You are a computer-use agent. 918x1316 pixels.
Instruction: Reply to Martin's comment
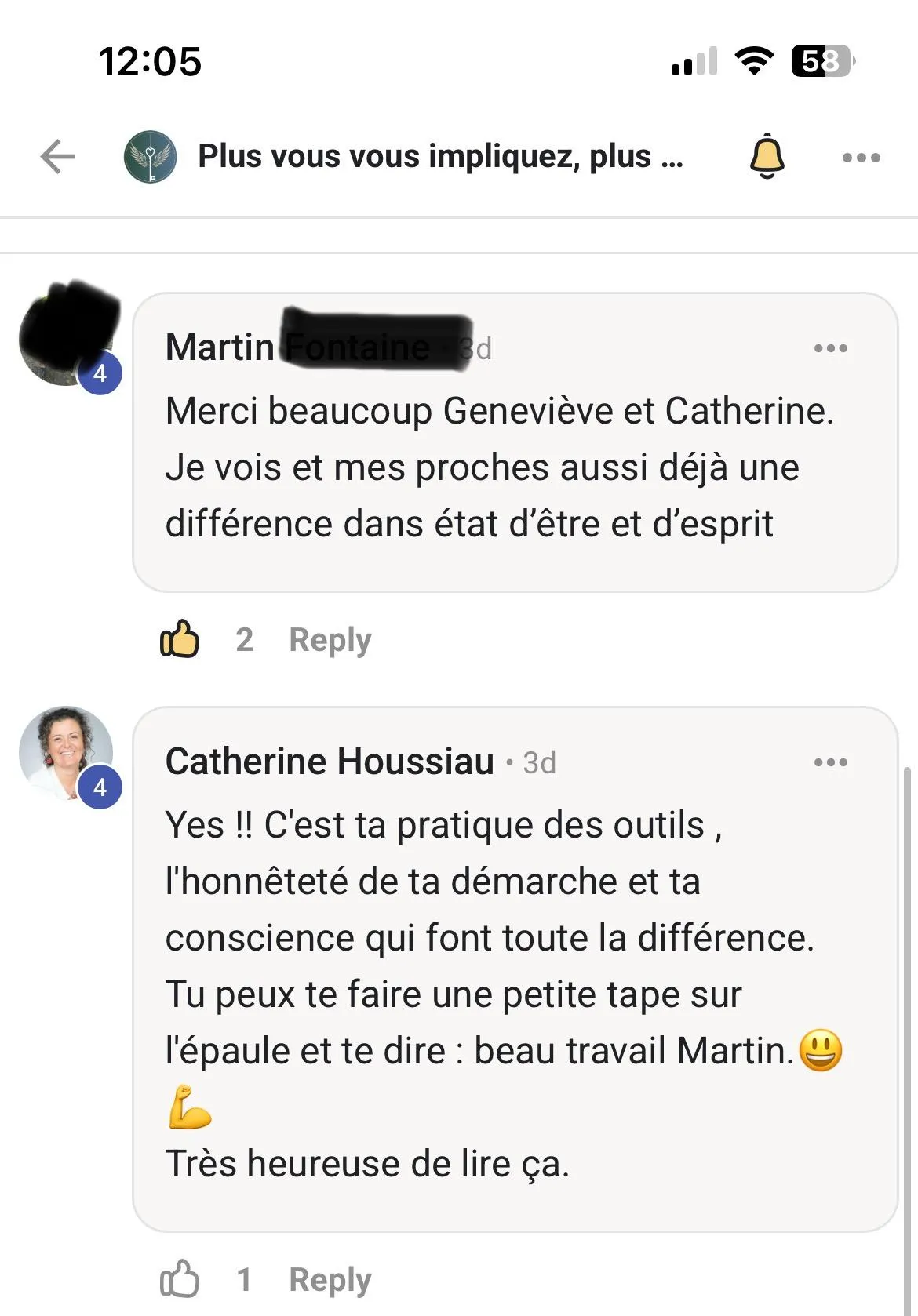[330, 640]
